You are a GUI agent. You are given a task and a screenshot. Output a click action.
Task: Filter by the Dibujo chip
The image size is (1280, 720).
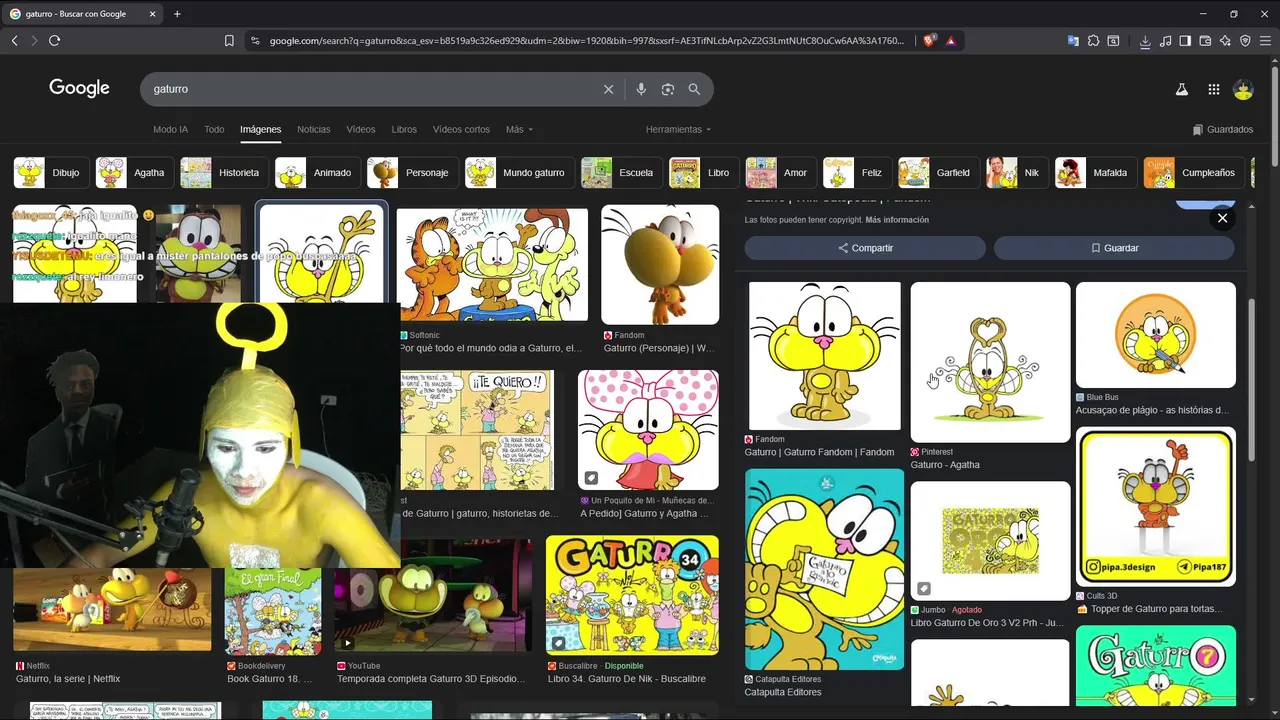tap(50, 172)
